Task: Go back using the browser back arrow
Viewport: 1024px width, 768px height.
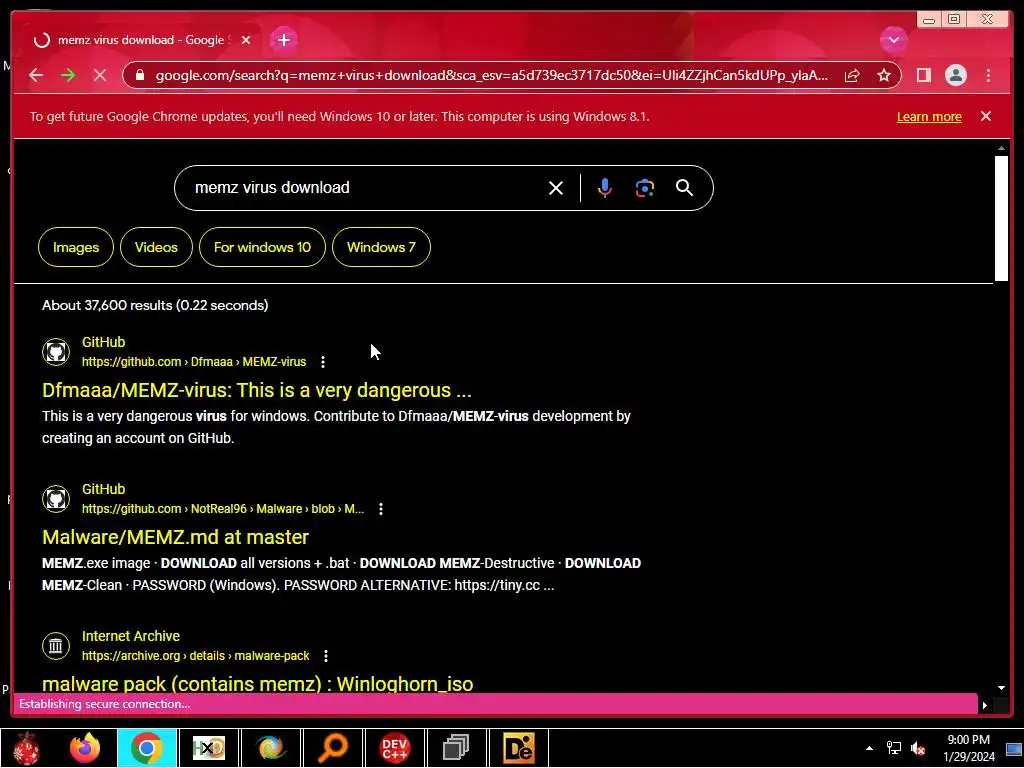Action: pos(36,75)
